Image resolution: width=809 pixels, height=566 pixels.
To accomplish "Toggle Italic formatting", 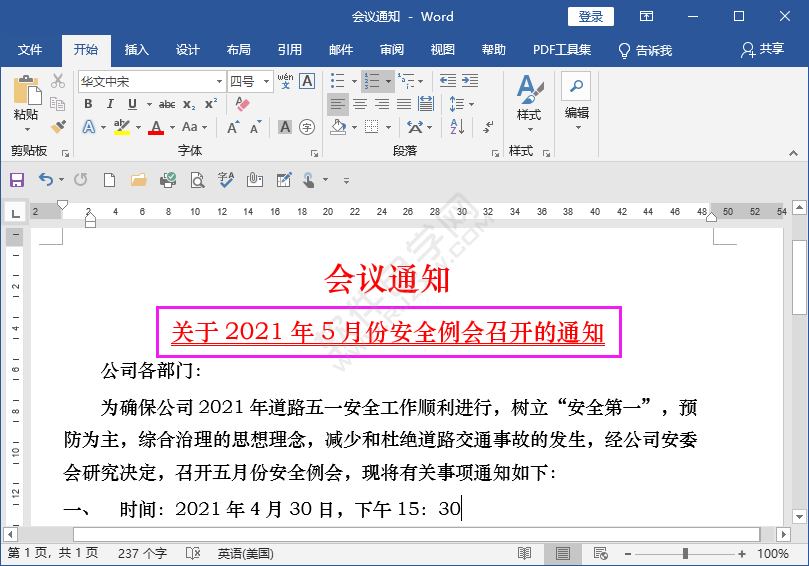I will click(110, 104).
